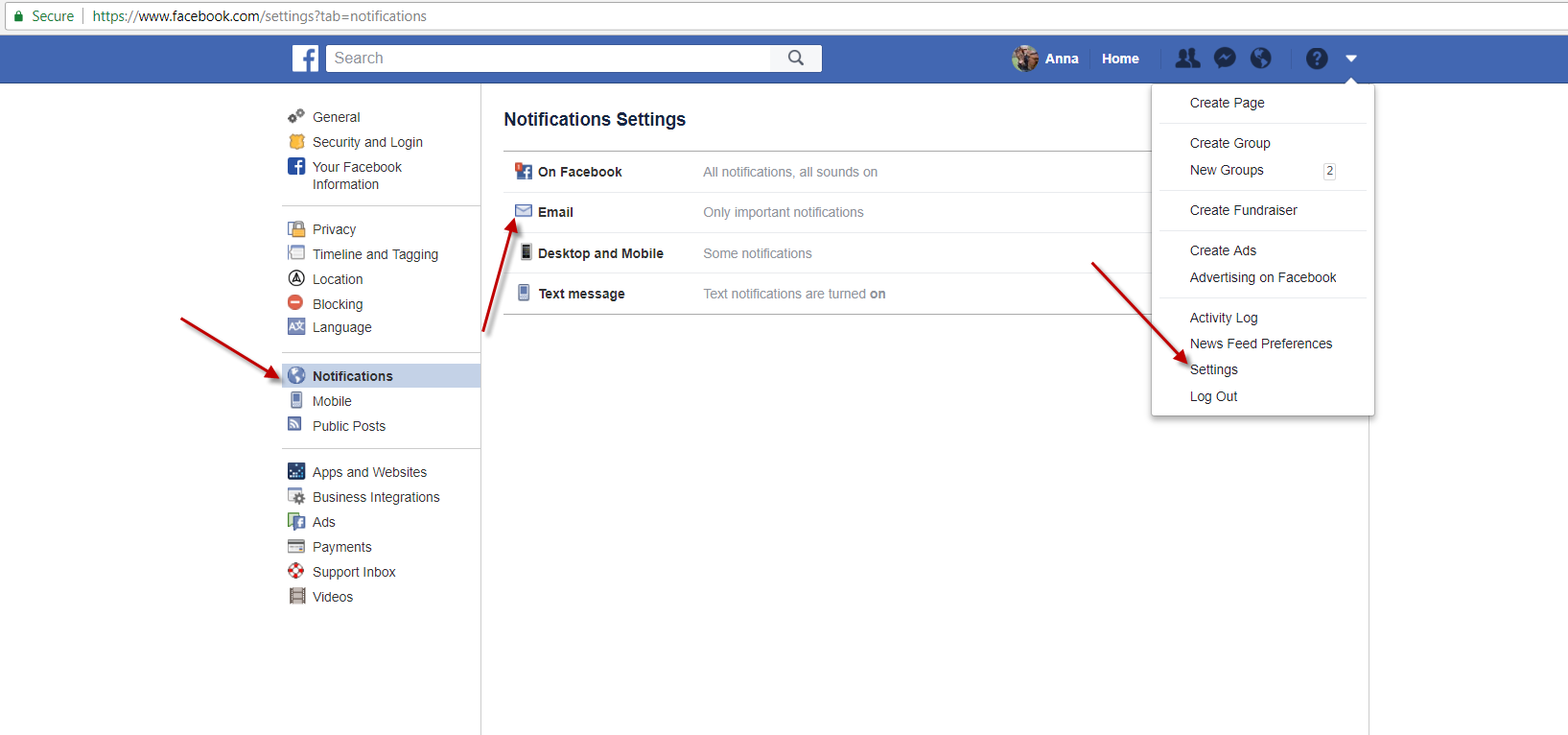
Task: Click the Videos film icon
Action: [x=297, y=596]
